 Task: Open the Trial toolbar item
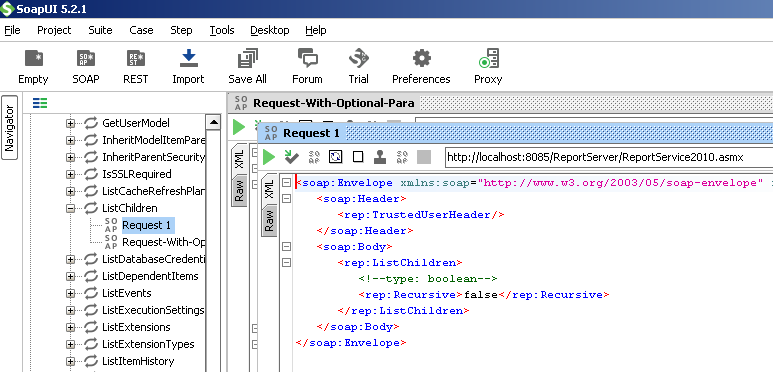pos(358,67)
